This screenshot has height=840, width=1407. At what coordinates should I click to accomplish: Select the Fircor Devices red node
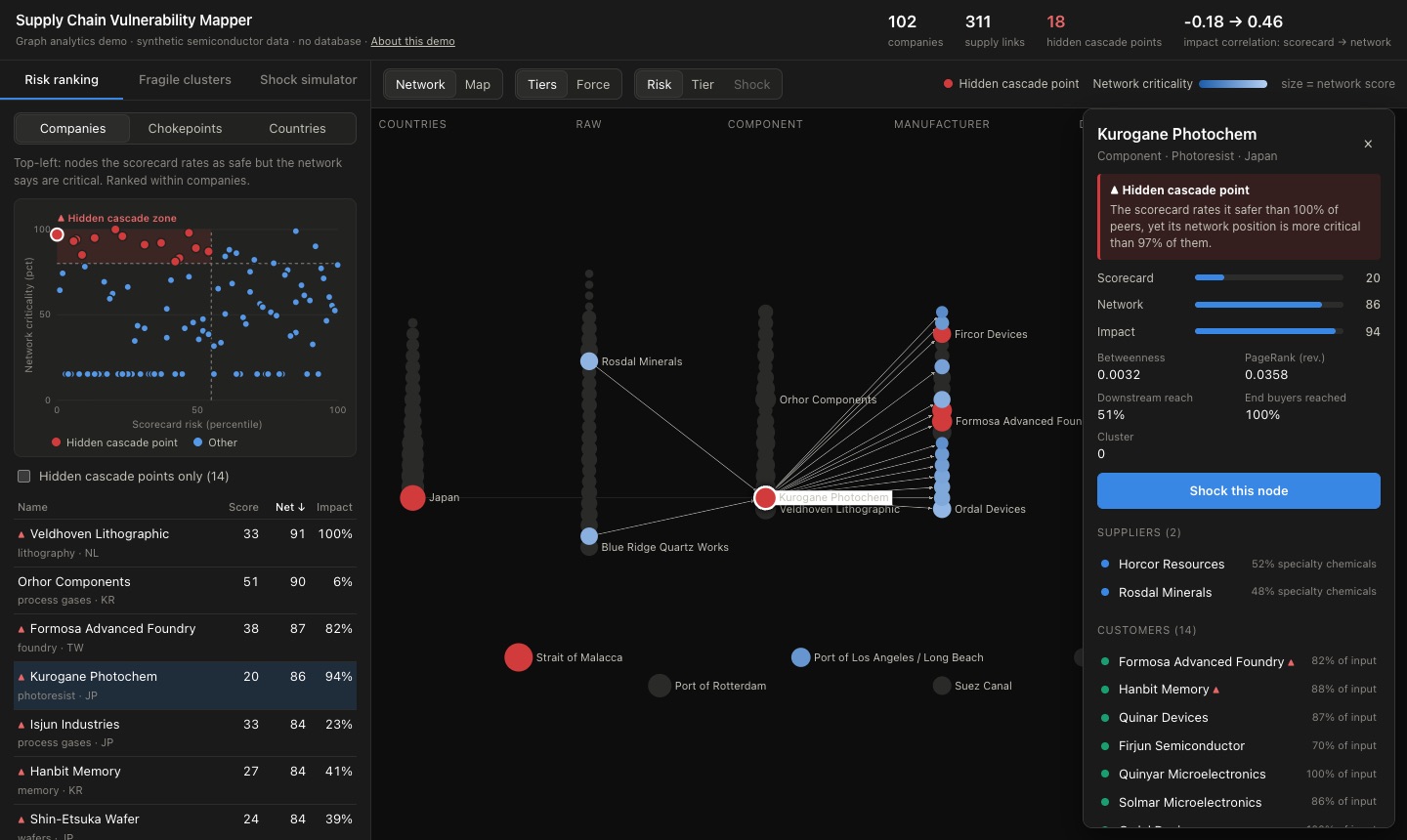pos(942,334)
